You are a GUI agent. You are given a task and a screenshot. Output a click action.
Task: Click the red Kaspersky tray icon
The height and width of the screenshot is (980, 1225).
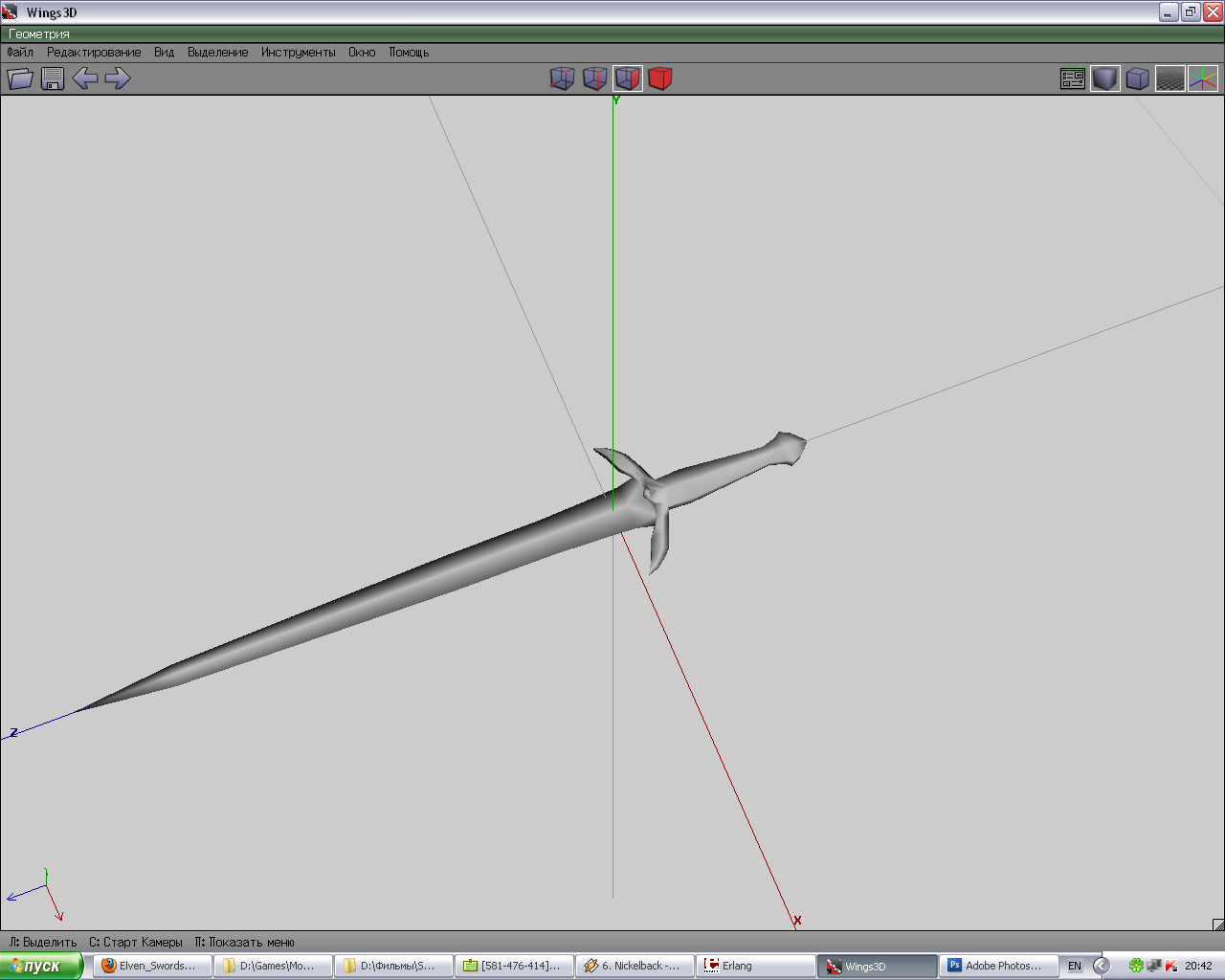(1171, 966)
